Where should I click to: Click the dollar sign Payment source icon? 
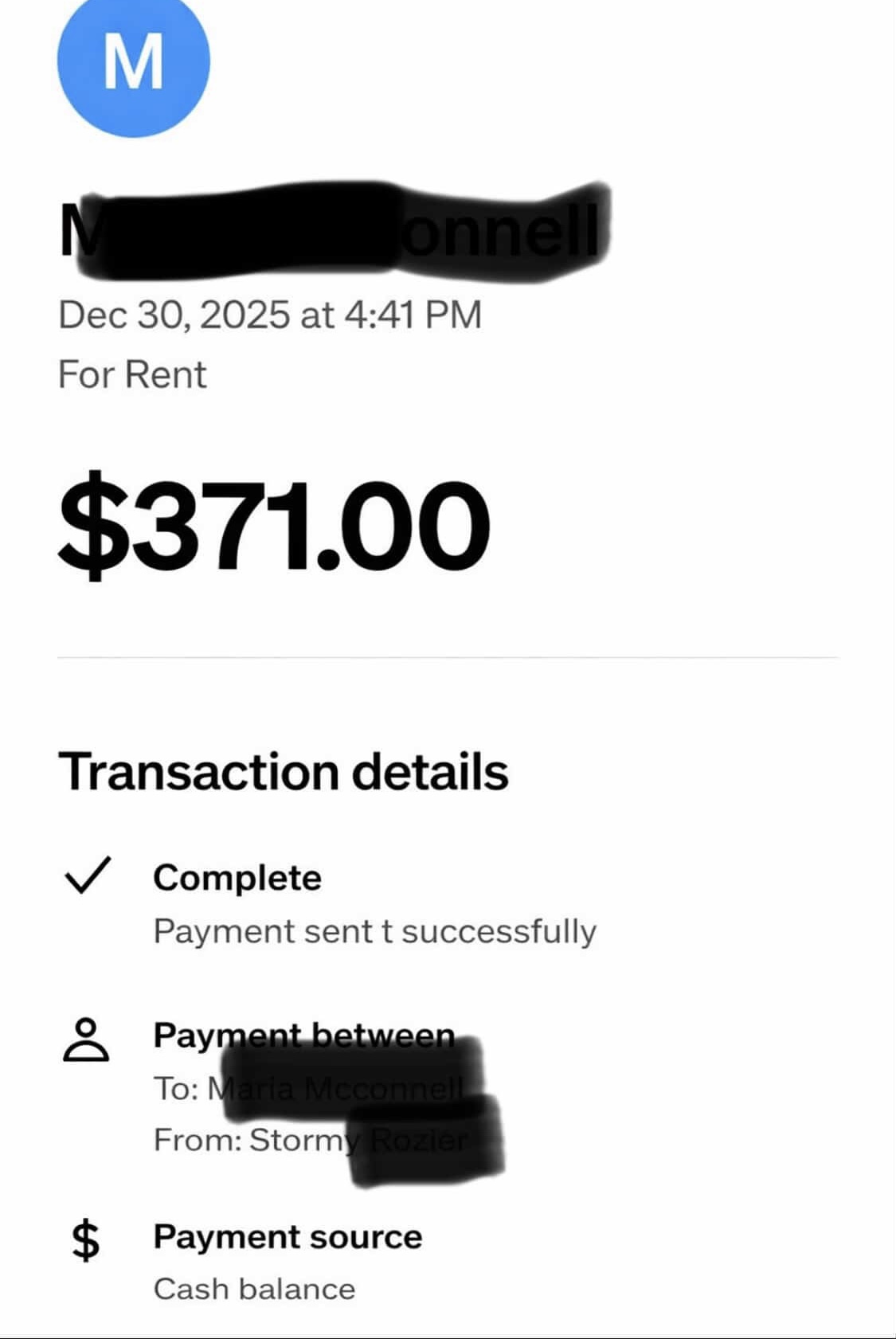coord(86,1240)
